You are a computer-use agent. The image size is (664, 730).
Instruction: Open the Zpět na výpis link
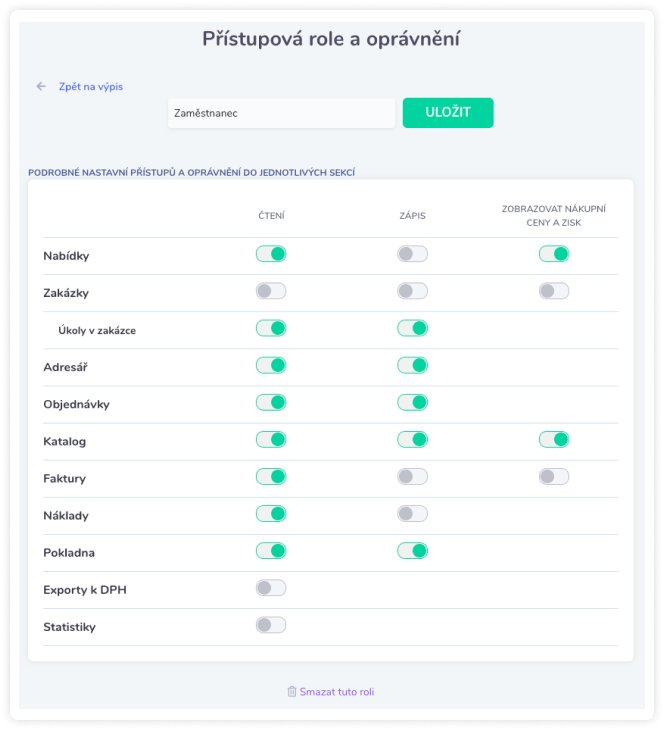[91, 87]
